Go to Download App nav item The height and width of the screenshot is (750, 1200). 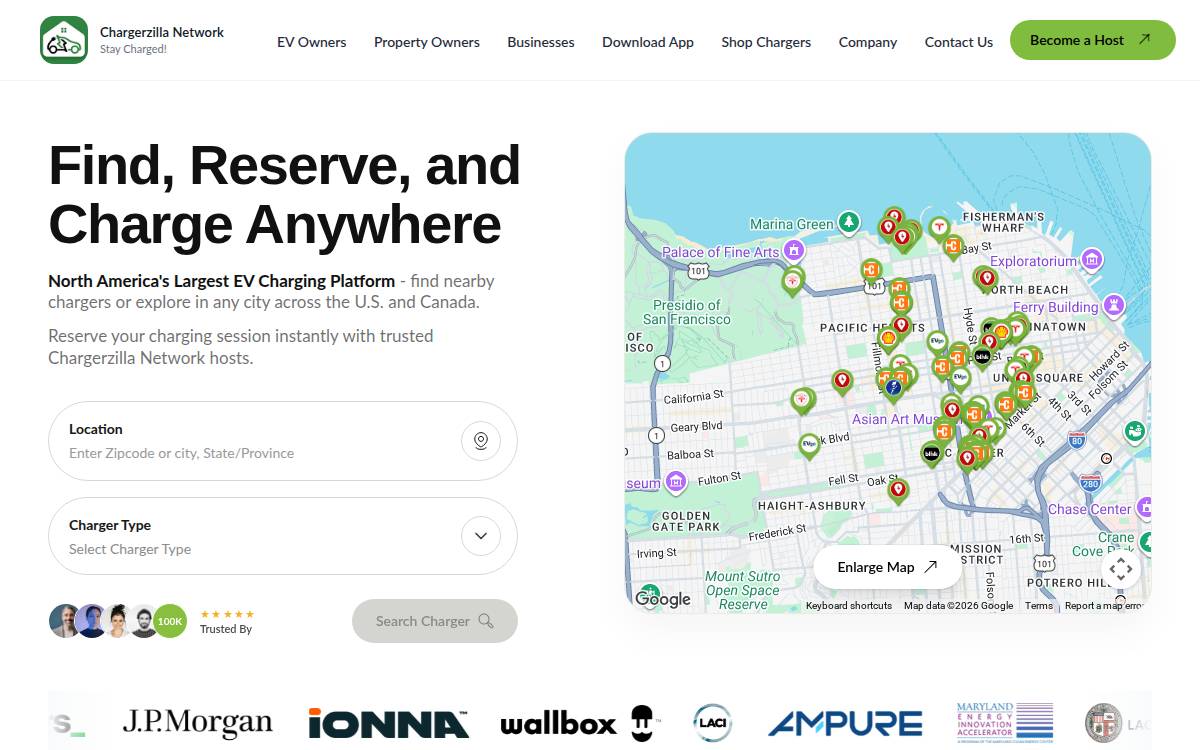pyautogui.click(x=648, y=42)
